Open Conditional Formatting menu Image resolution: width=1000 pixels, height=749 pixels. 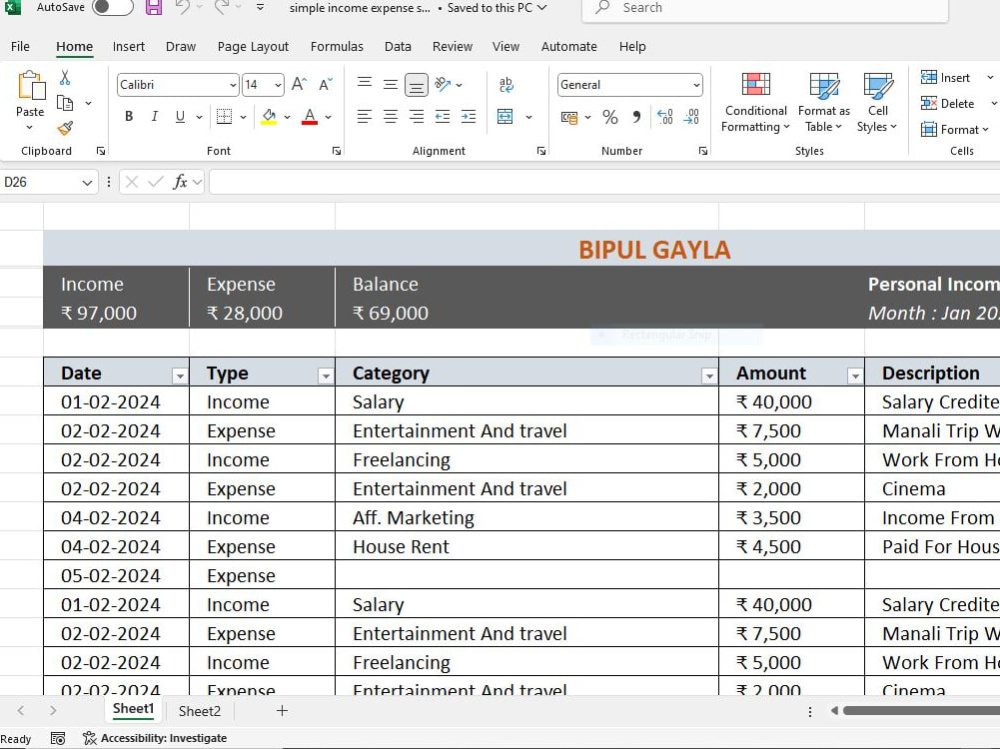click(x=756, y=102)
